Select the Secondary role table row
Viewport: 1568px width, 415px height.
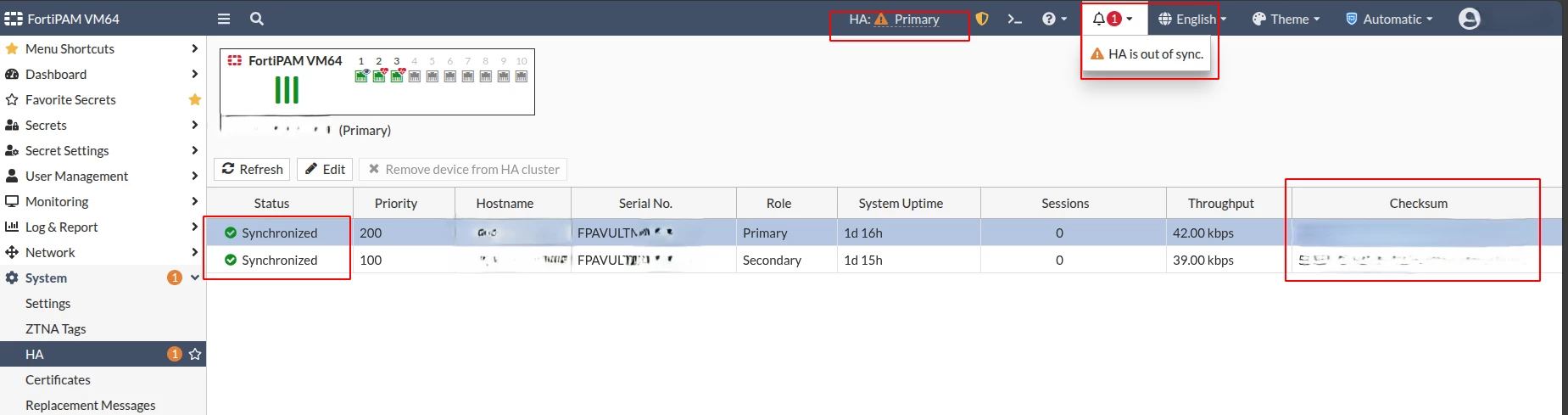coord(884,260)
